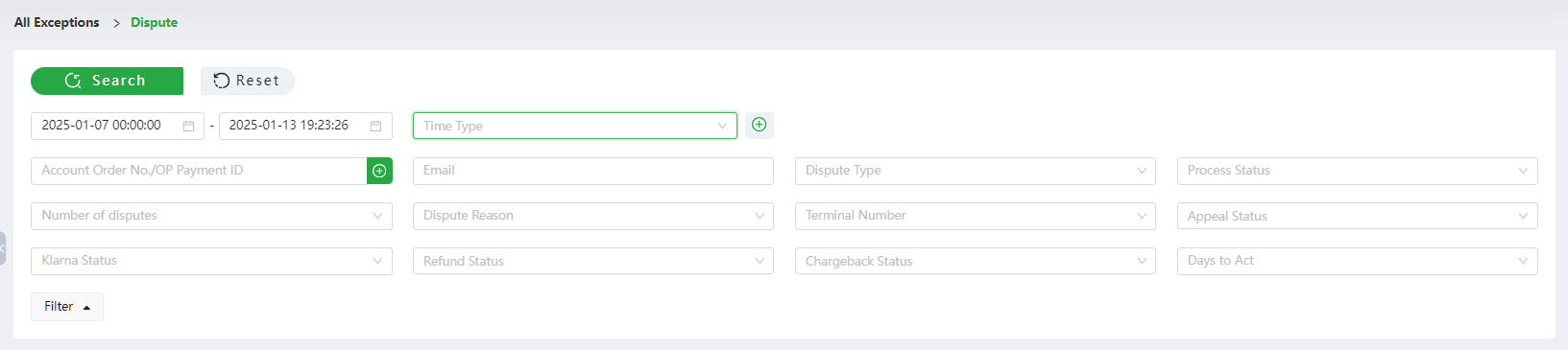Go to All Exceptions breadcrumb
The width and height of the screenshot is (1568, 350).
coord(57,22)
